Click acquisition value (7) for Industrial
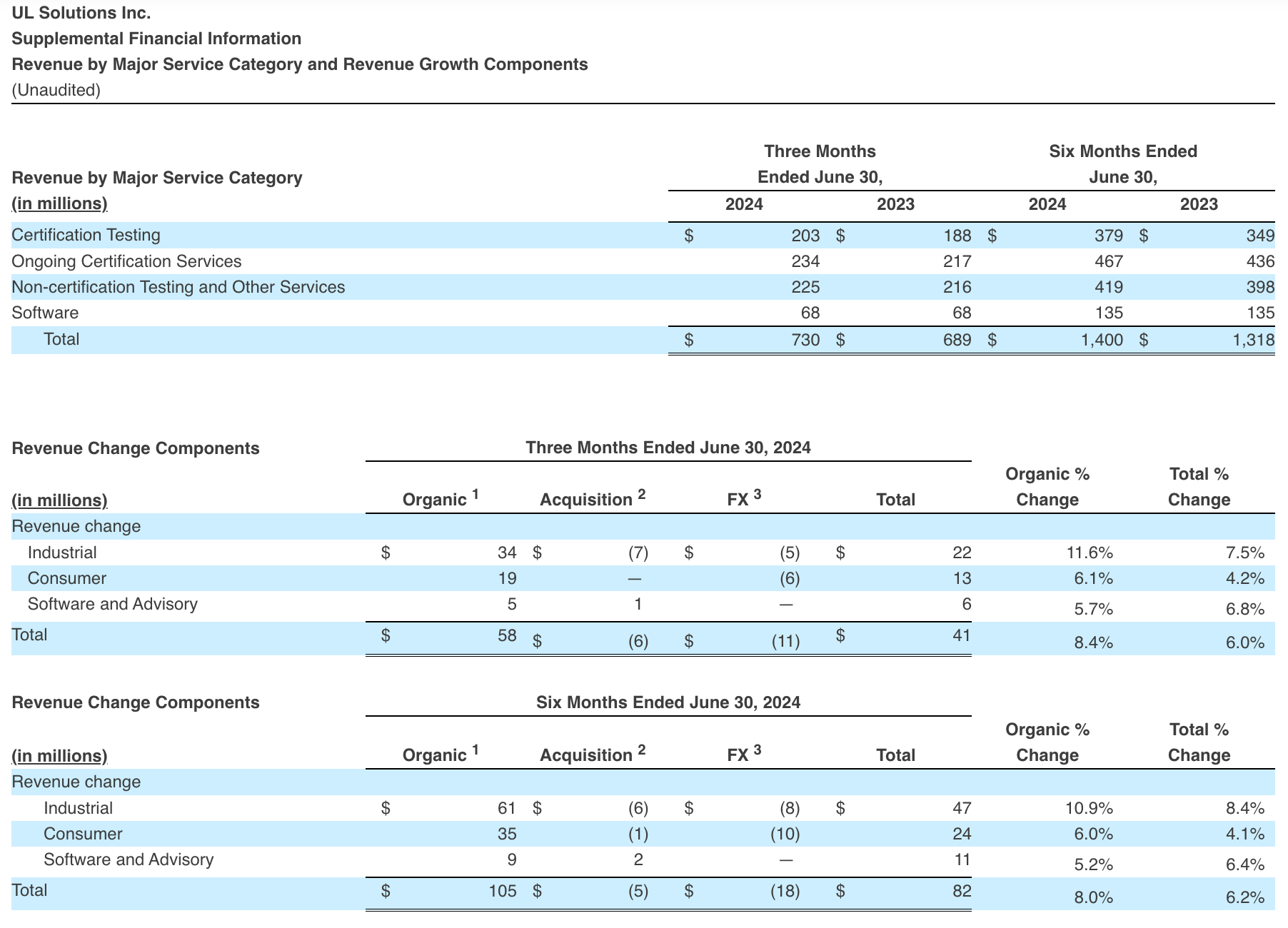1288x928 pixels. tap(638, 553)
